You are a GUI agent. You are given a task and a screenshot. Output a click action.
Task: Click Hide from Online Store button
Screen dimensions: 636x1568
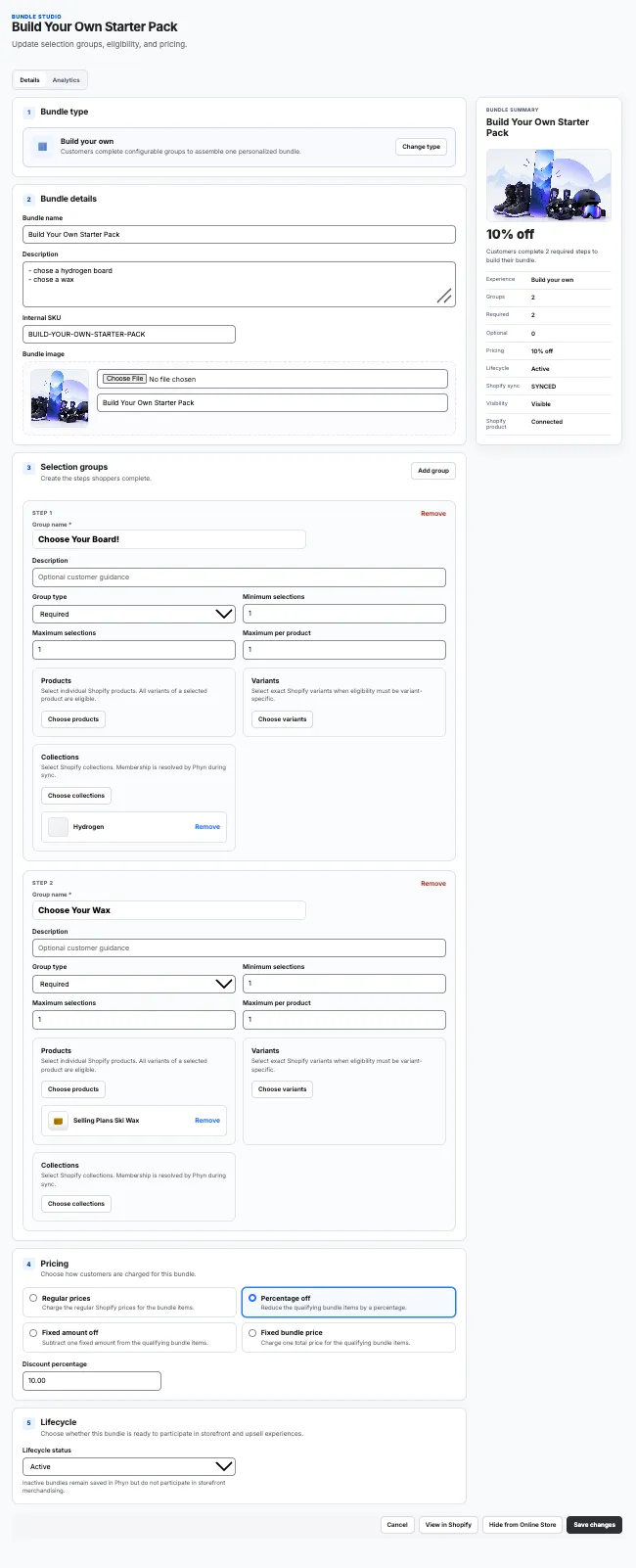coord(522,1525)
